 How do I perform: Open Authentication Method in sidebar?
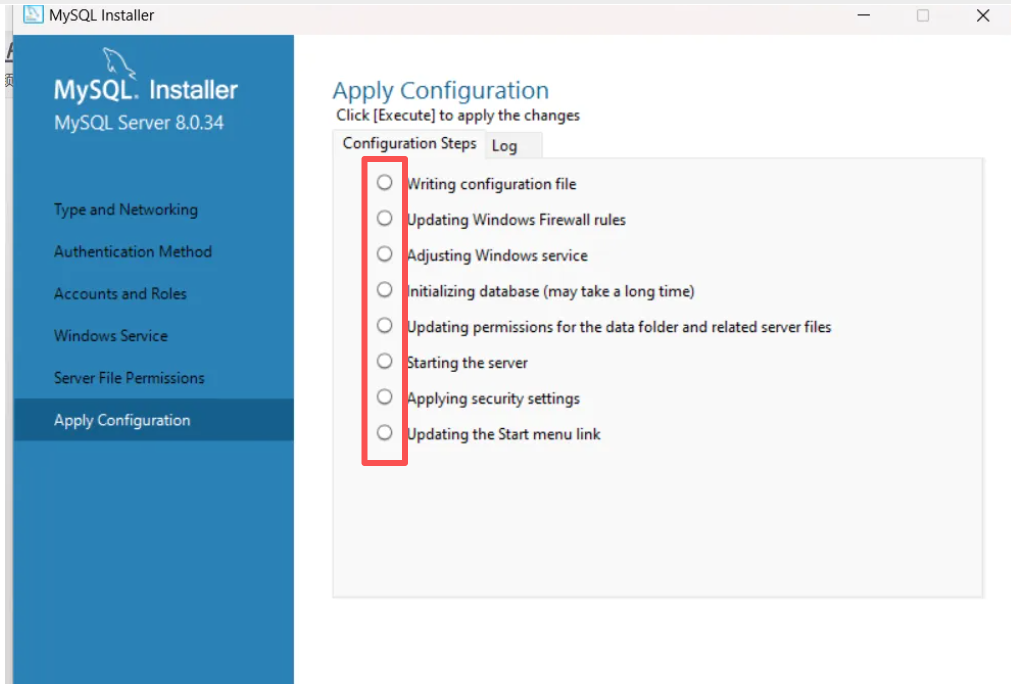pyautogui.click(x=133, y=251)
